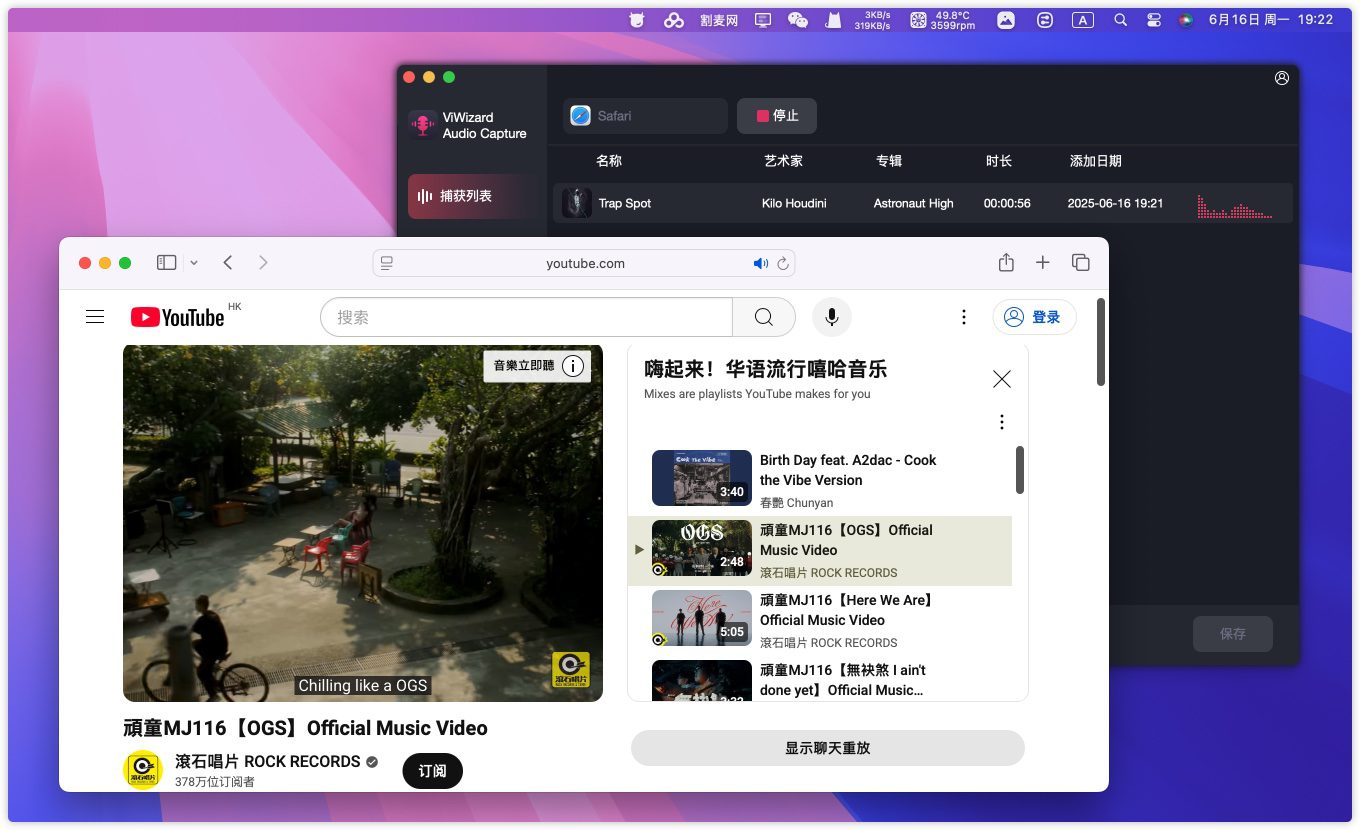Expand the Safari sidebar dropdown chevron

point(194,263)
